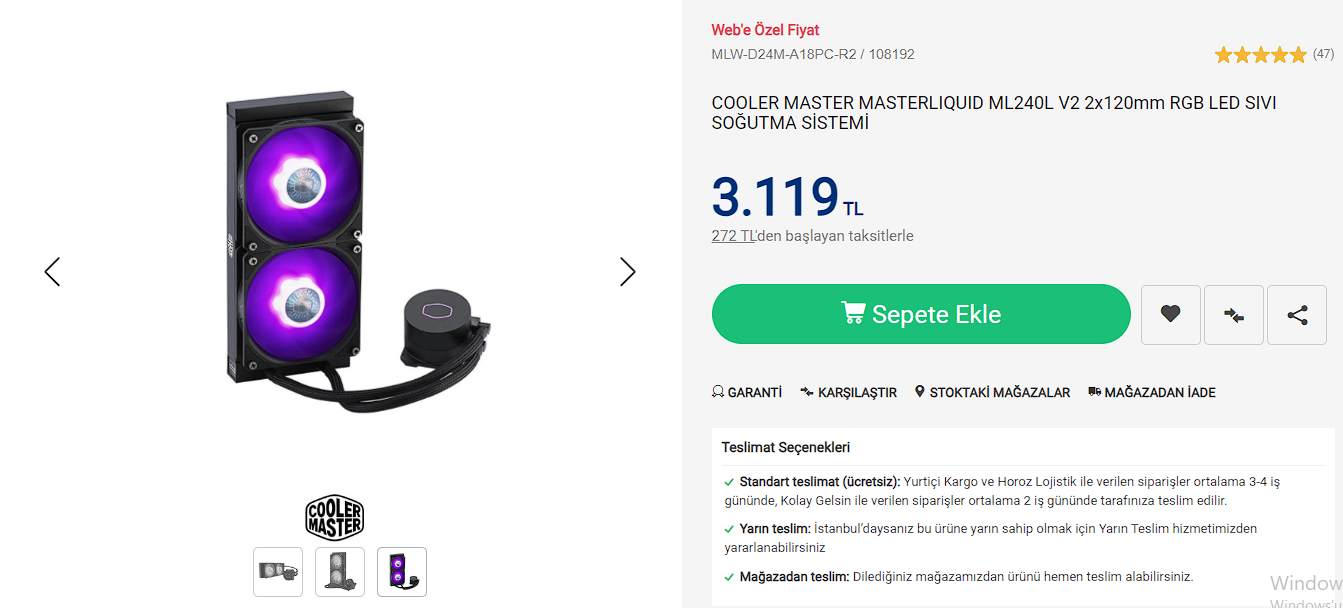Share the product using share icon
Image resolution: width=1343 pixels, height=608 pixels.
click(1297, 315)
